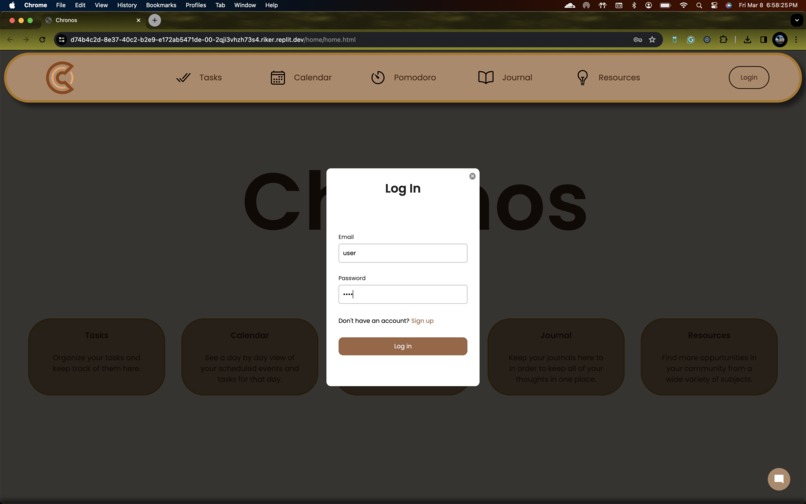Image resolution: width=806 pixels, height=504 pixels.
Task: Click the Journal open-book icon
Action: [x=486, y=78]
